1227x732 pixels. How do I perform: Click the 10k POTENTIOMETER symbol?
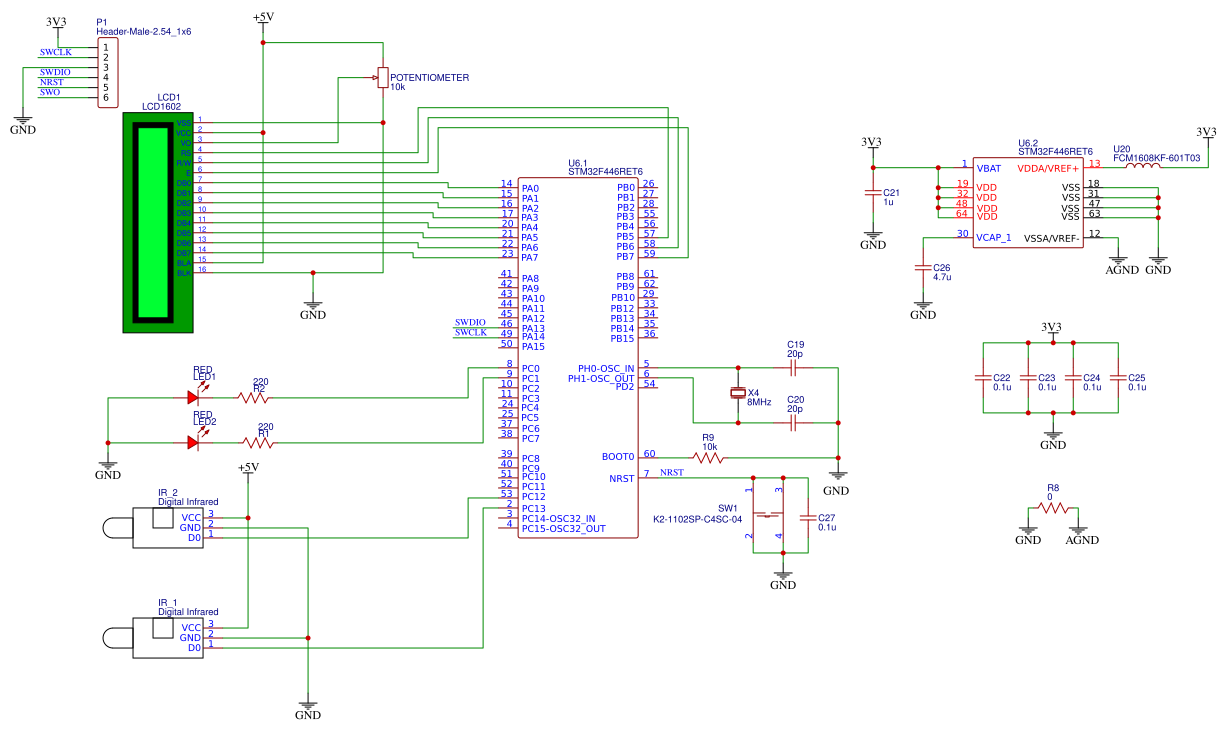[x=383, y=77]
